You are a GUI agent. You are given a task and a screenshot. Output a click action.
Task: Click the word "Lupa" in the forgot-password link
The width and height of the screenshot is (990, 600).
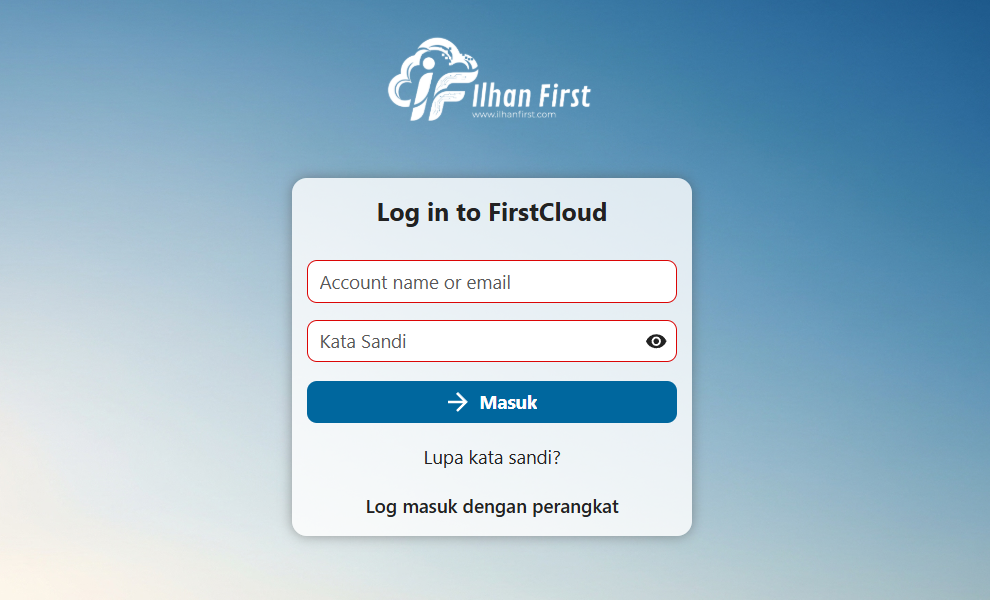[443, 458]
